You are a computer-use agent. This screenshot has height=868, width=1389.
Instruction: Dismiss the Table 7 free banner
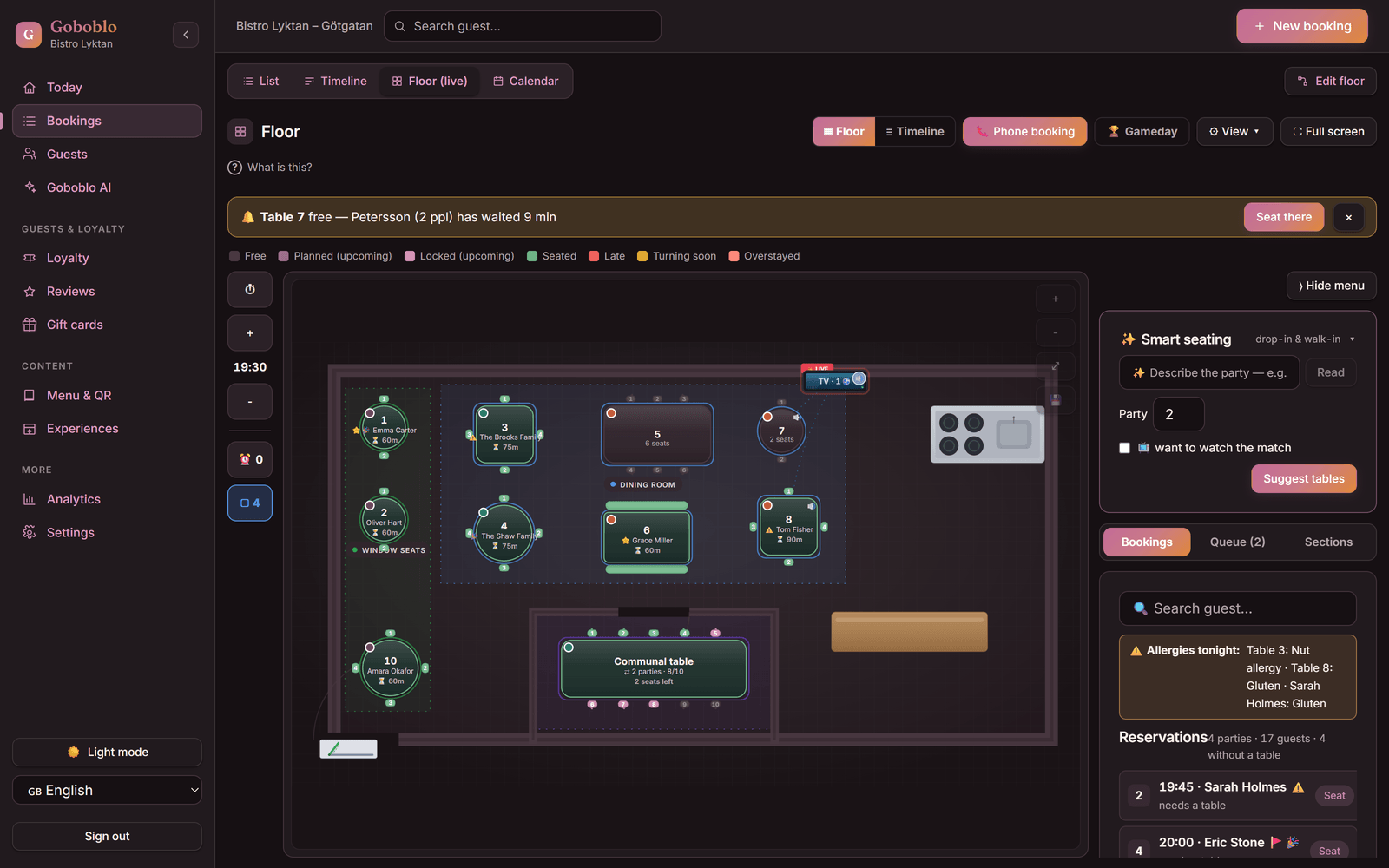1348,217
